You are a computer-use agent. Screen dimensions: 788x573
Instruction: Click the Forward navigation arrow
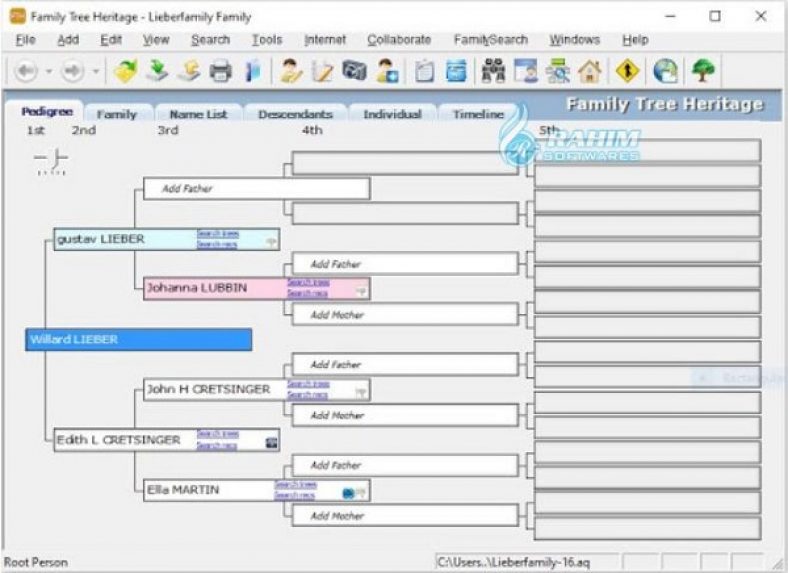tap(73, 71)
